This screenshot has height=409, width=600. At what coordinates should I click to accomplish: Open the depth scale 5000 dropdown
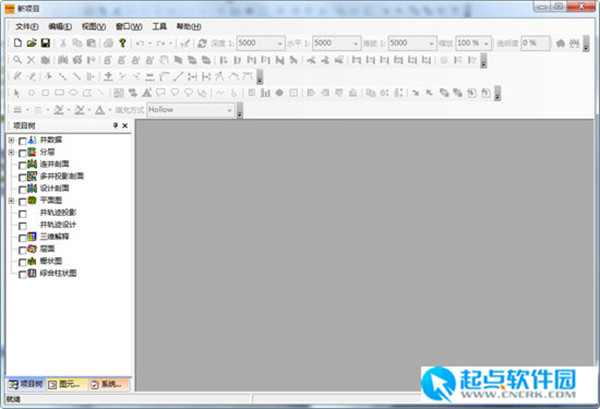[x=279, y=44]
